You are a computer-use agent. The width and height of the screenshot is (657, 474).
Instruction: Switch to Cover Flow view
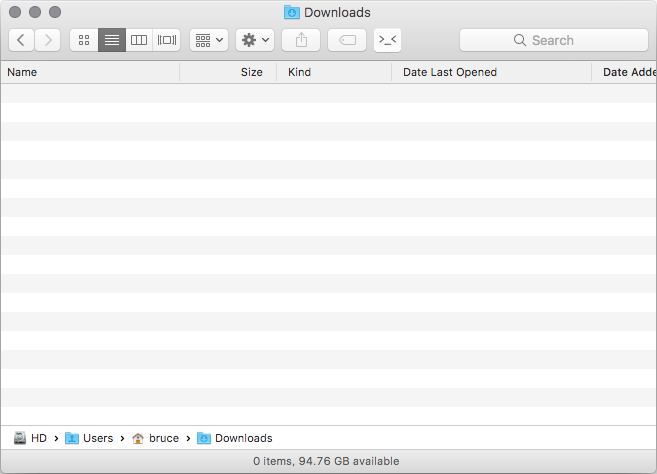[167, 40]
